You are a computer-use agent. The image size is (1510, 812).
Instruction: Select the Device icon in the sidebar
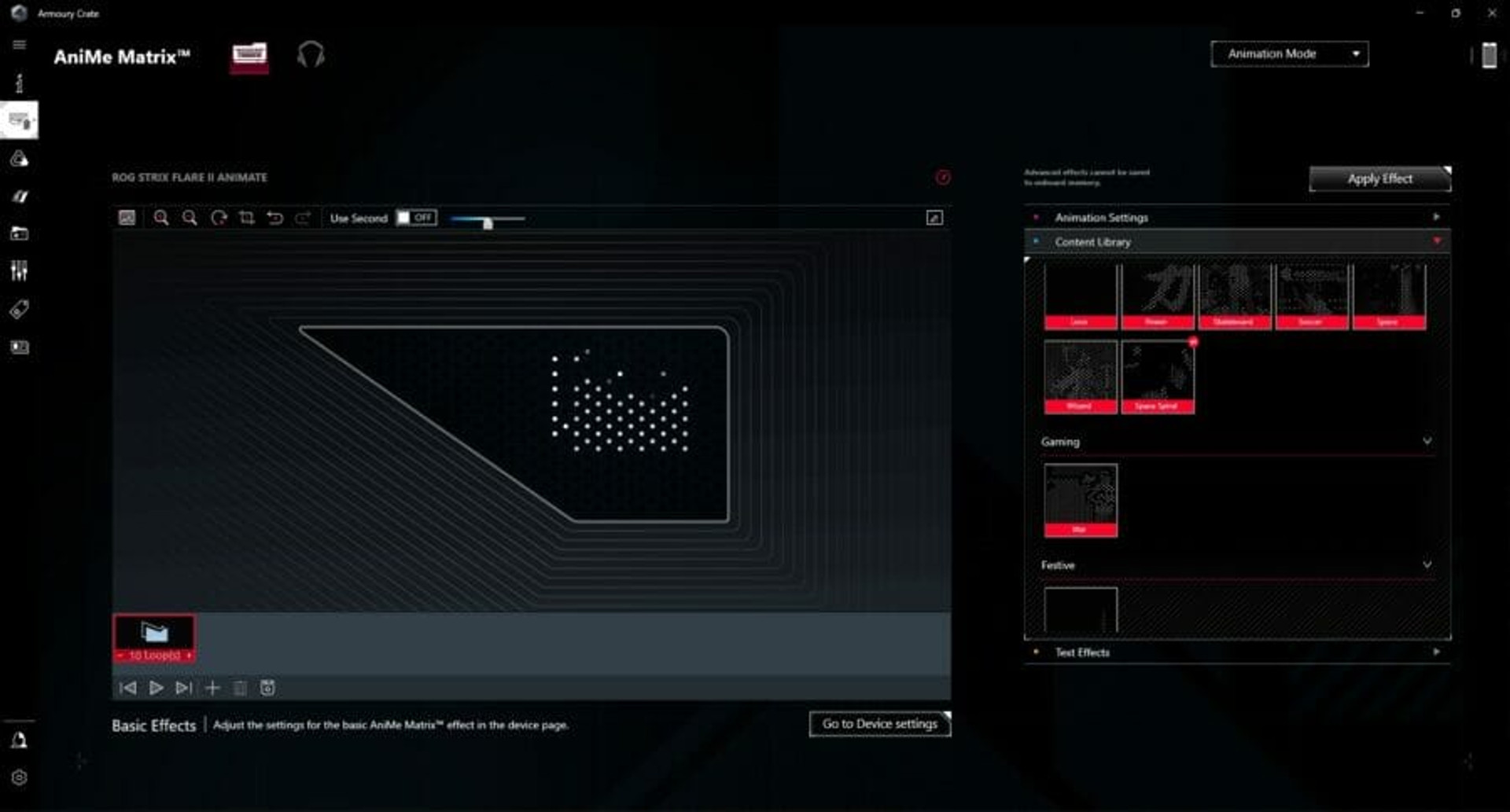[x=20, y=120]
